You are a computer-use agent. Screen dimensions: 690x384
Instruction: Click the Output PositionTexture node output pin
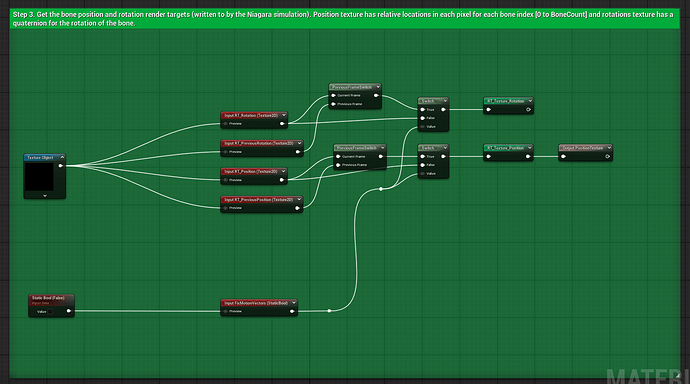(x=608, y=157)
